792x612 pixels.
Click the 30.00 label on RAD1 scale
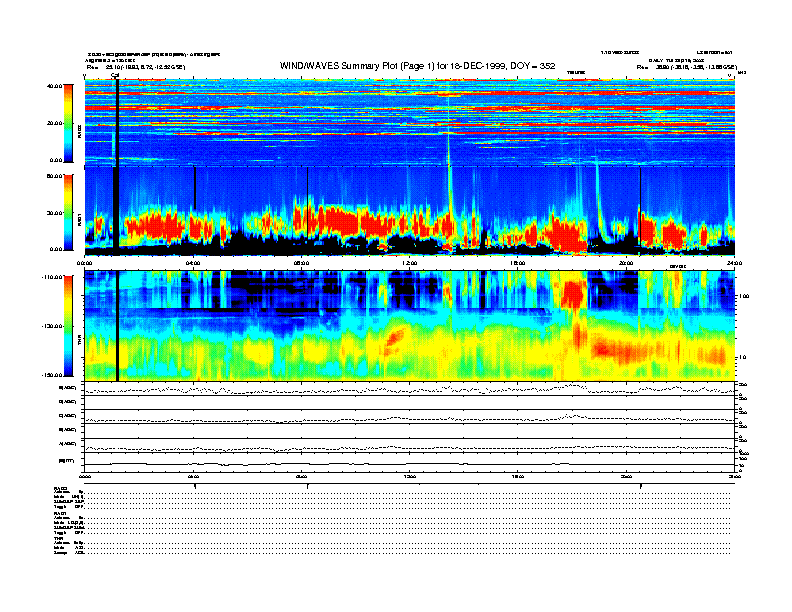click(54, 213)
